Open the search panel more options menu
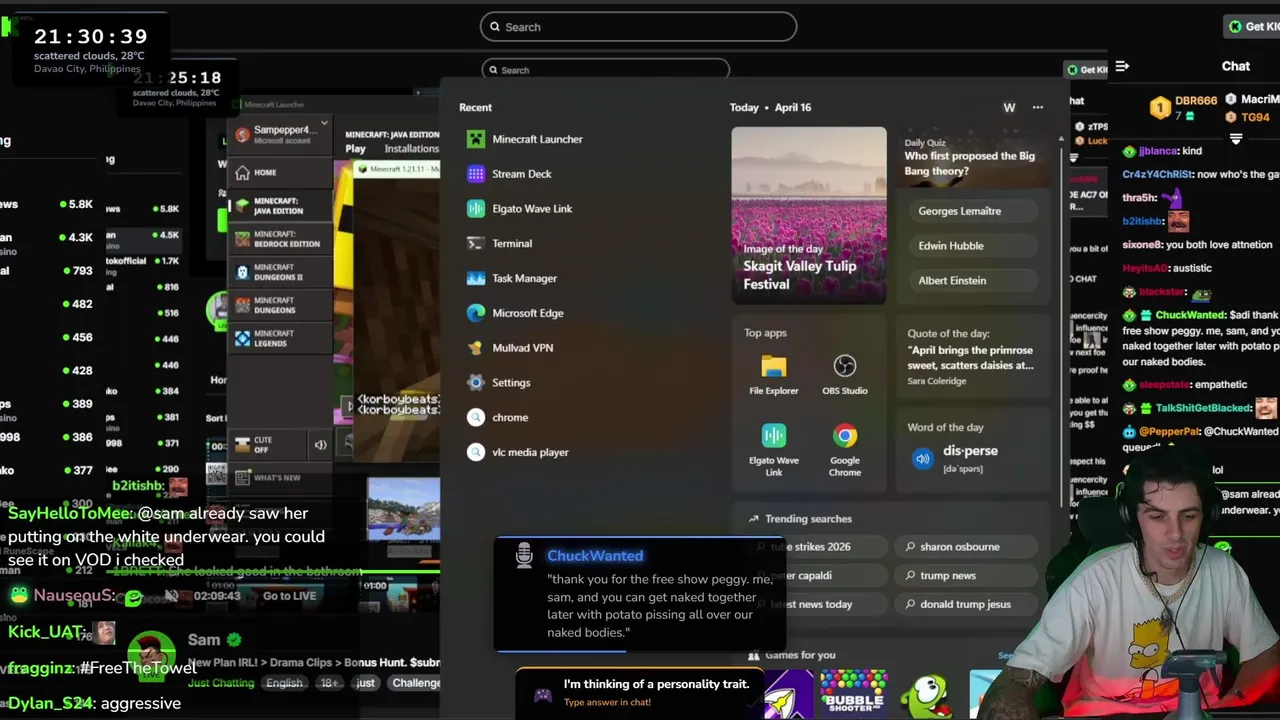The width and height of the screenshot is (1280, 720). 1038,107
